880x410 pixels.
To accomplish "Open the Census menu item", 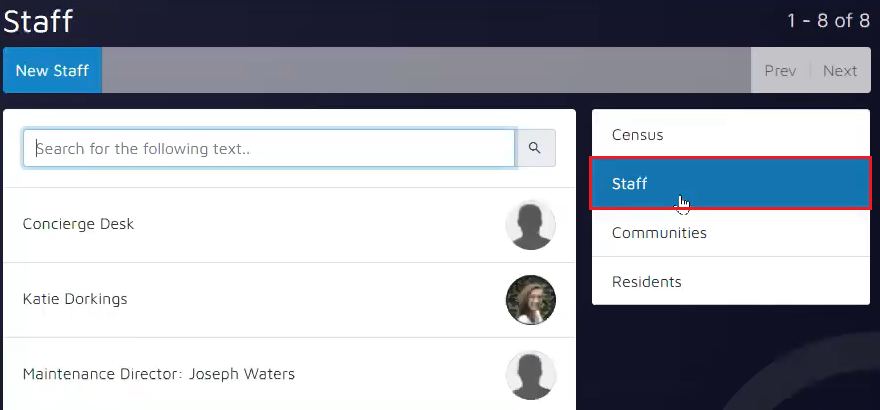I will [x=638, y=134].
